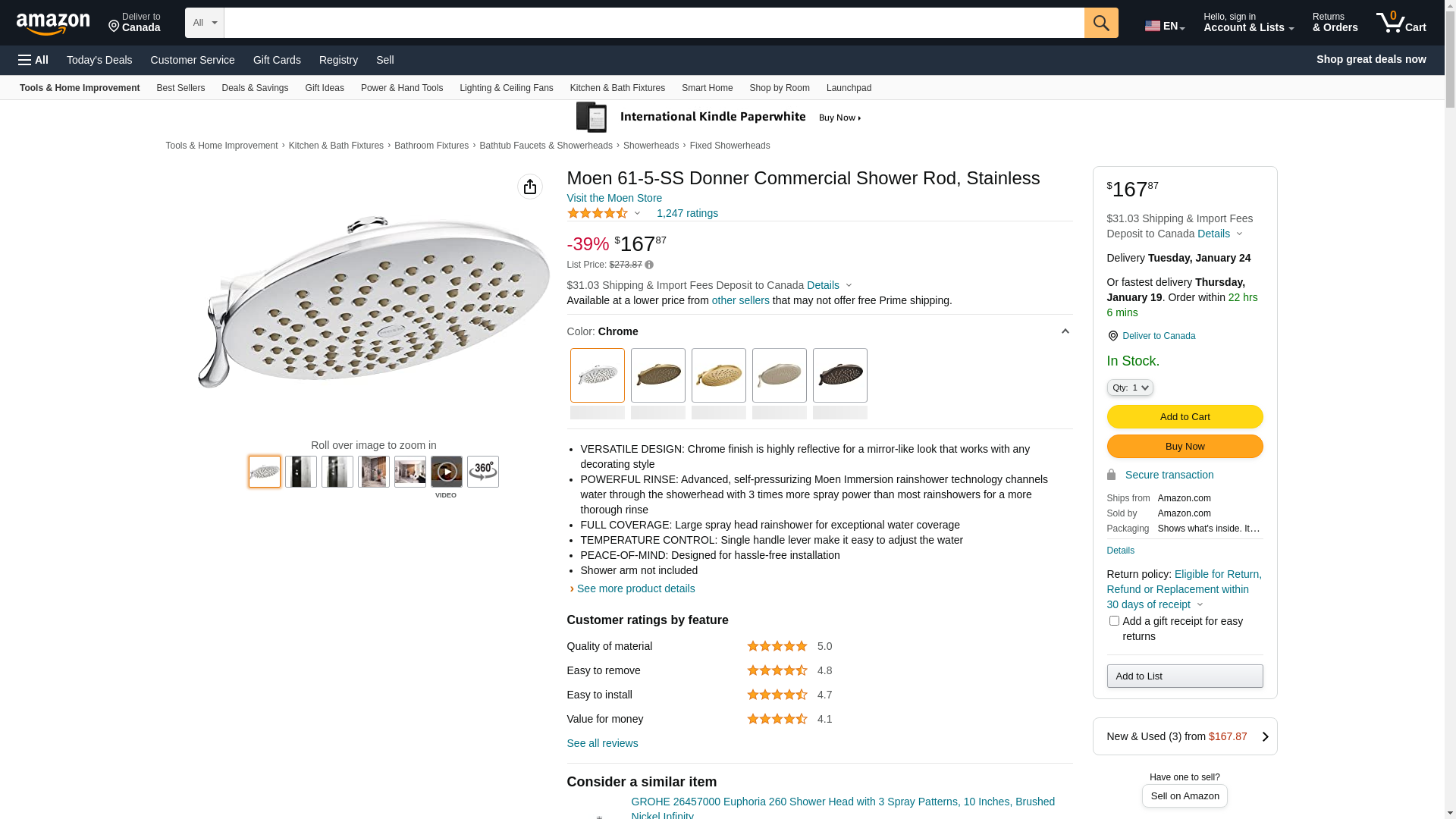Expand the star rating breakdown popover

click(637, 214)
